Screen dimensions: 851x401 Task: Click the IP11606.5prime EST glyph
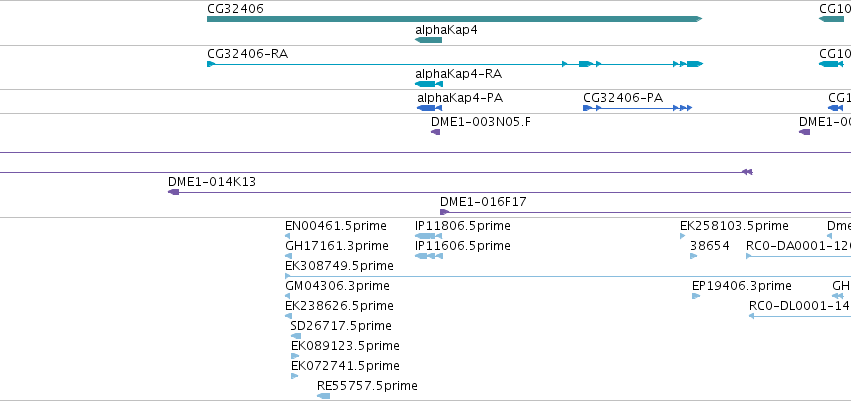(429, 256)
